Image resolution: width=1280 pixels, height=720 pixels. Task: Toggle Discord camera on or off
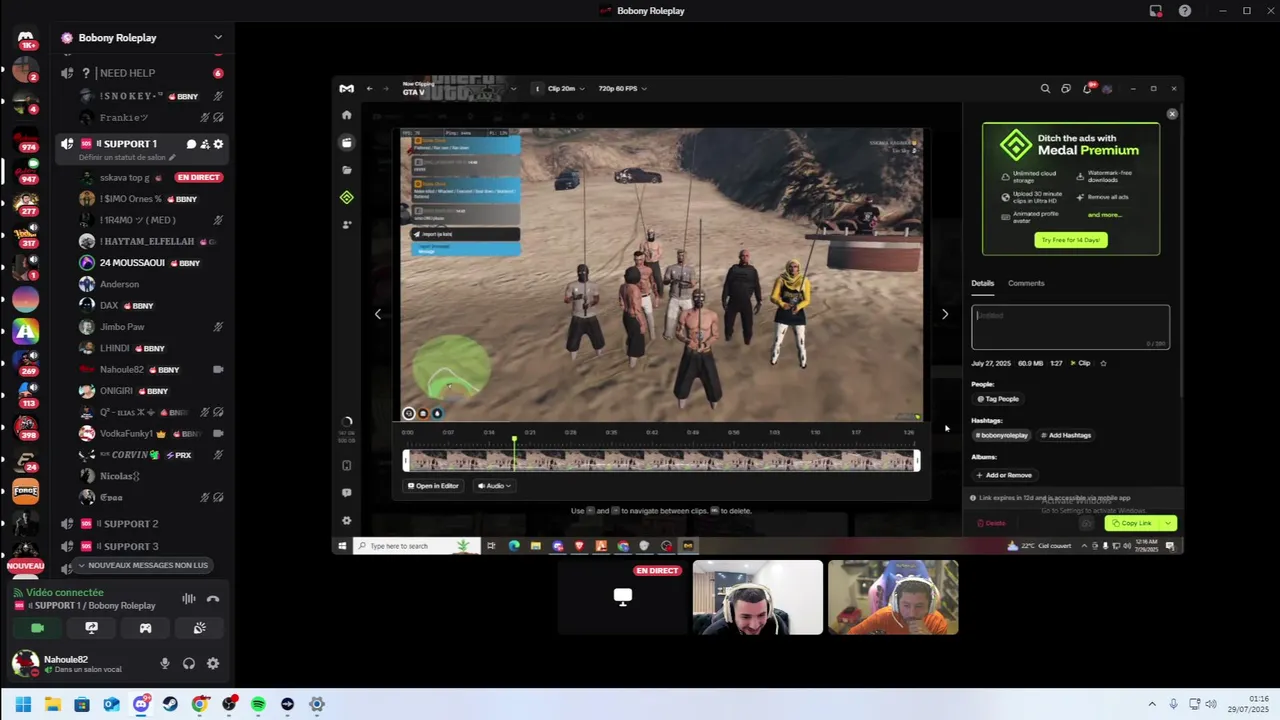pos(37,628)
